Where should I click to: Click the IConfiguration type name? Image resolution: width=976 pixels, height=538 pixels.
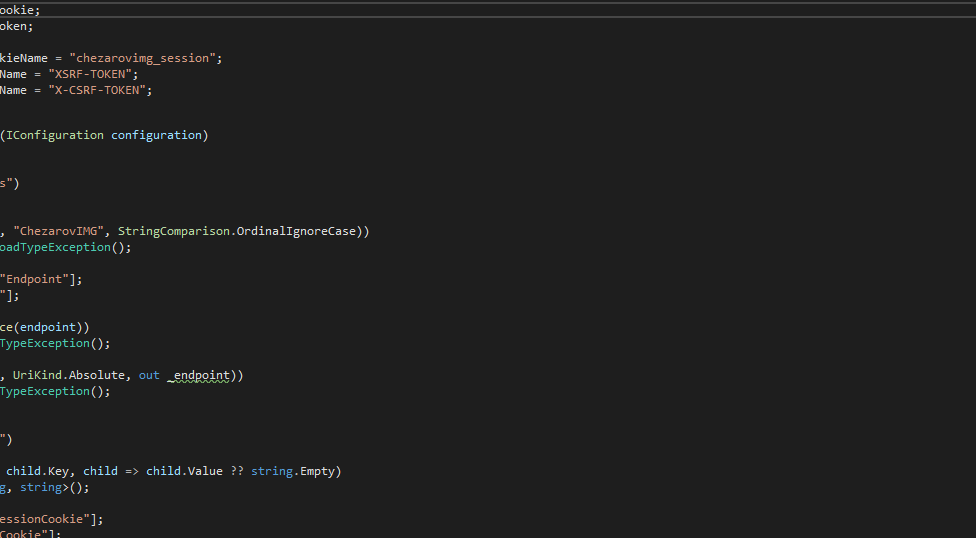54,135
